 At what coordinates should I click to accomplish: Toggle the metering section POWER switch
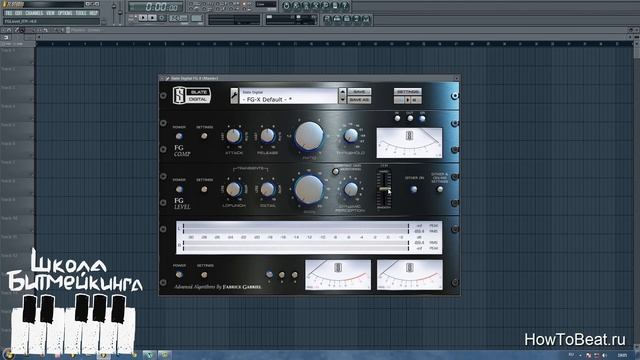[x=179, y=275]
